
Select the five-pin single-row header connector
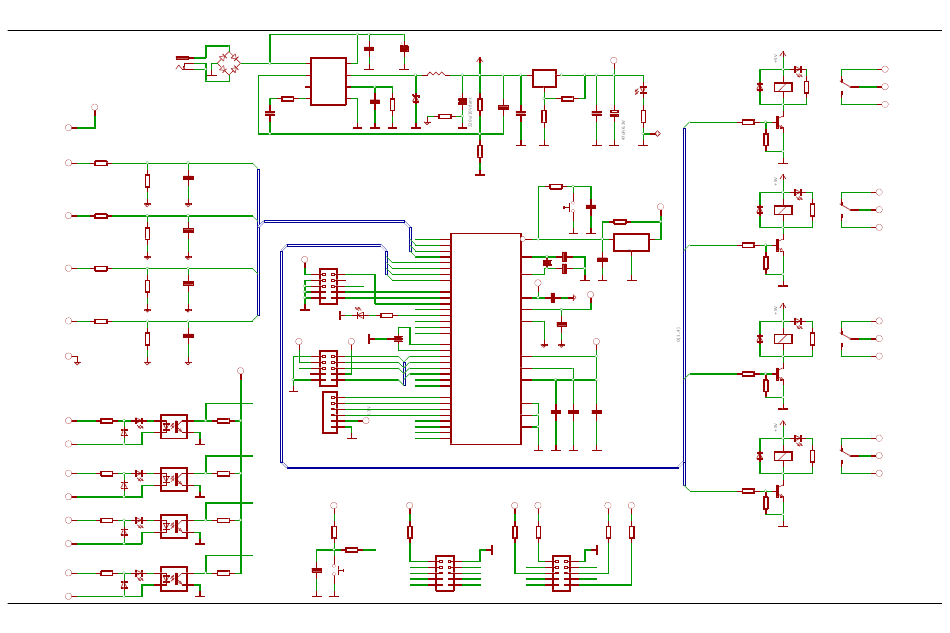click(330, 413)
